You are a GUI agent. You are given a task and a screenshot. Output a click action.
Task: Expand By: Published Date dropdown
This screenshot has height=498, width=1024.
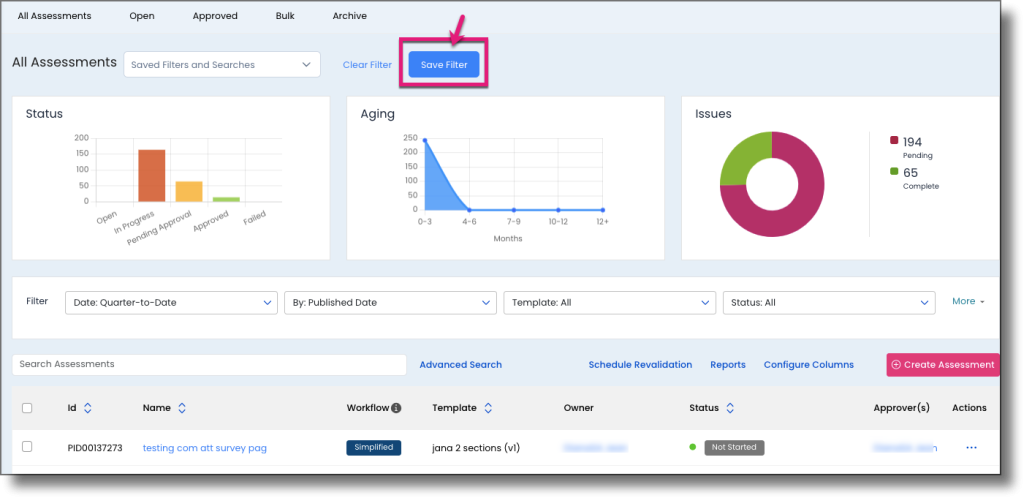tap(390, 303)
